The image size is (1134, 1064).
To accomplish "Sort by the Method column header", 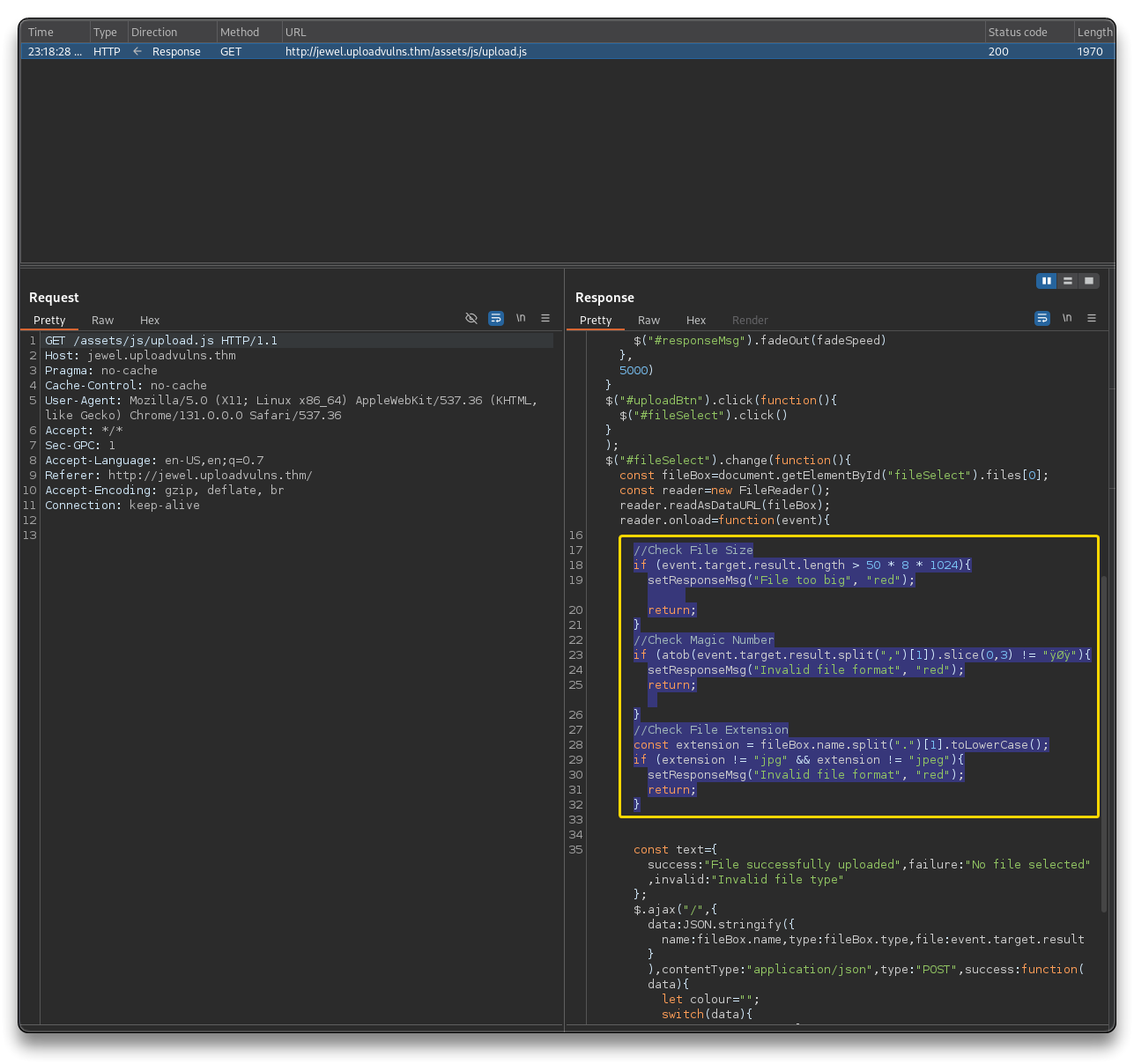I will pos(249,33).
